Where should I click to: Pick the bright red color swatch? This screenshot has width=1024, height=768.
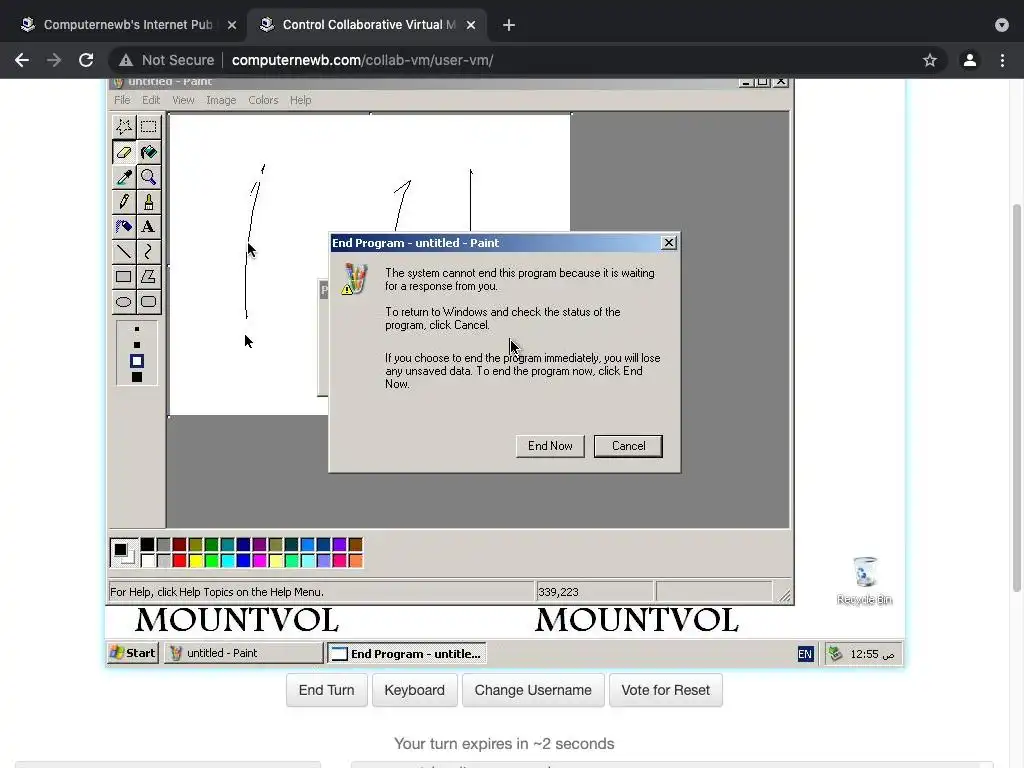click(180, 560)
